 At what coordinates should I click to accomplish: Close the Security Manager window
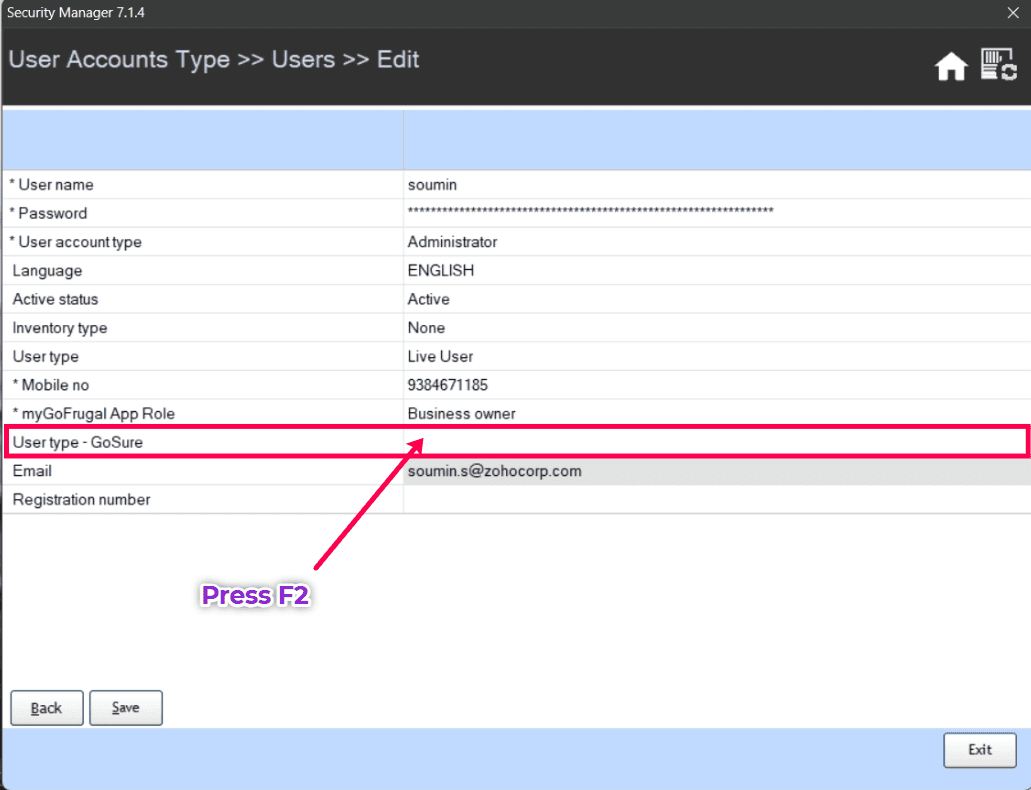1012,13
